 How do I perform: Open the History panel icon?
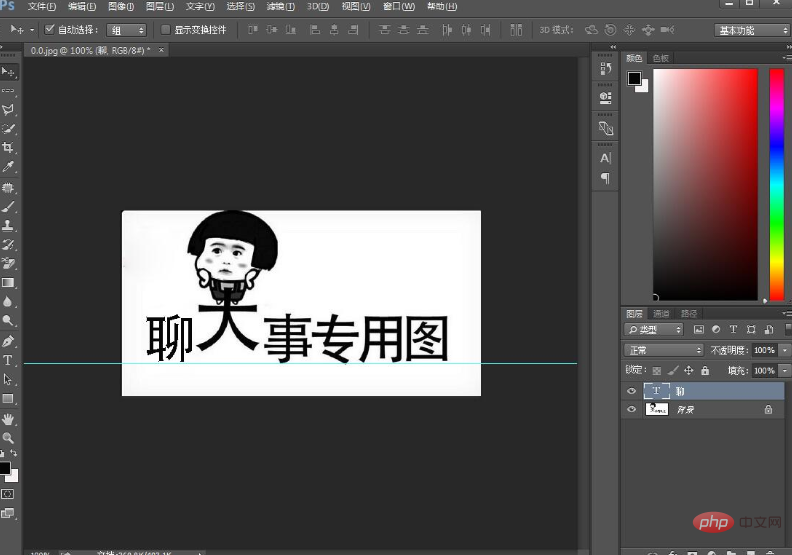[x=605, y=69]
